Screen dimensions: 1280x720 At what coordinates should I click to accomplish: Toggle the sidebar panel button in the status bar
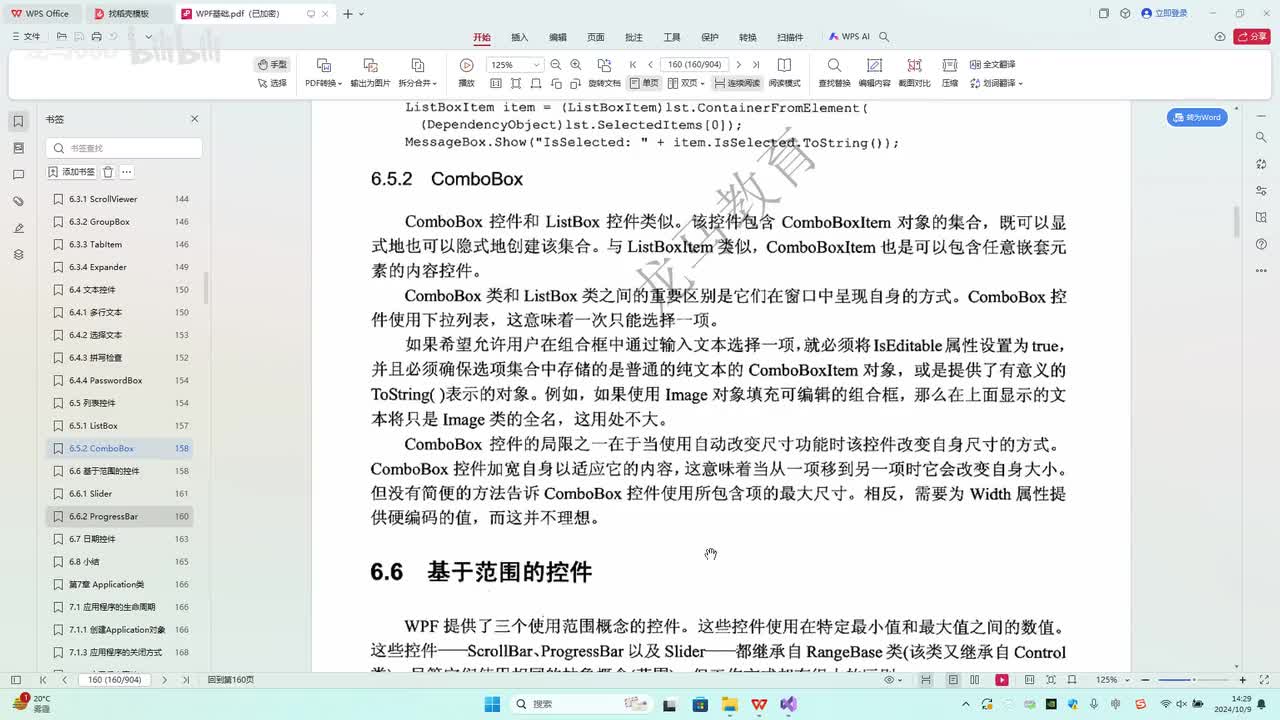pyautogui.click(x=16, y=680)
